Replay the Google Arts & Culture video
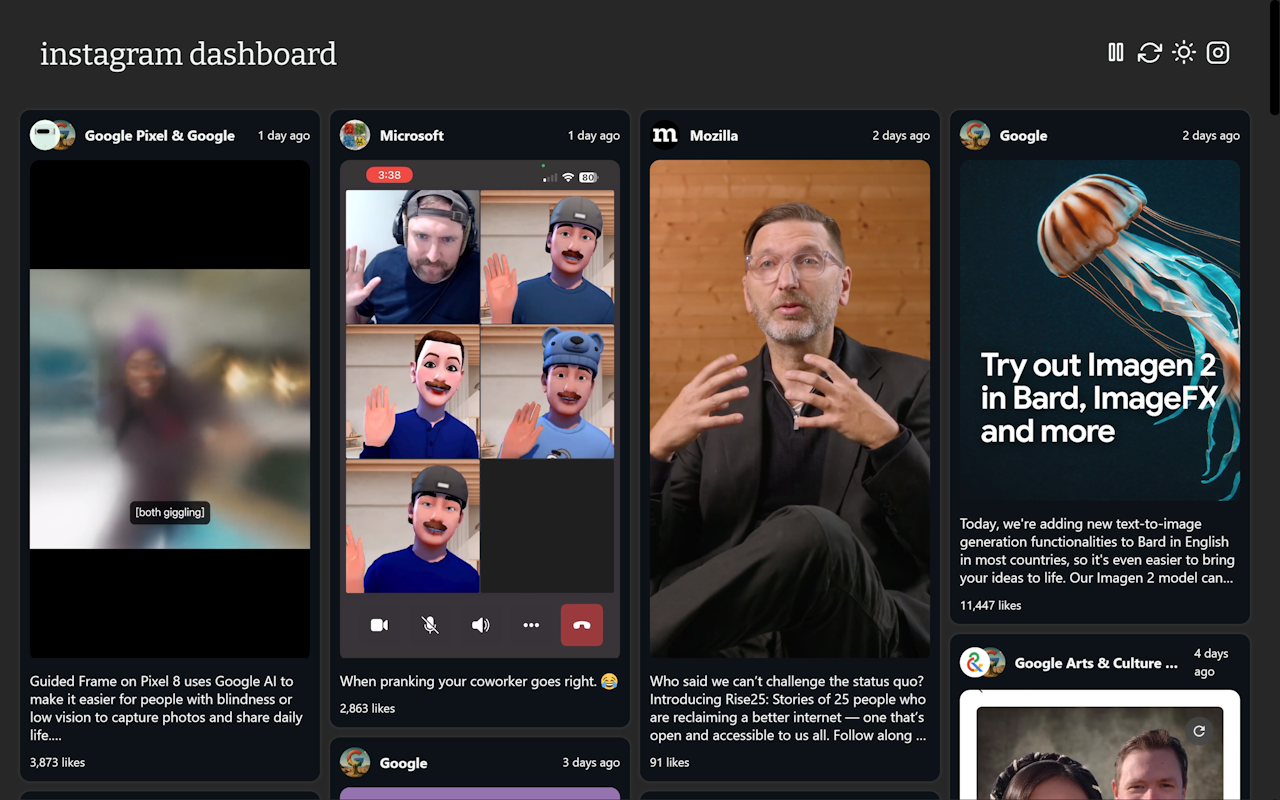 [1198, 731]
